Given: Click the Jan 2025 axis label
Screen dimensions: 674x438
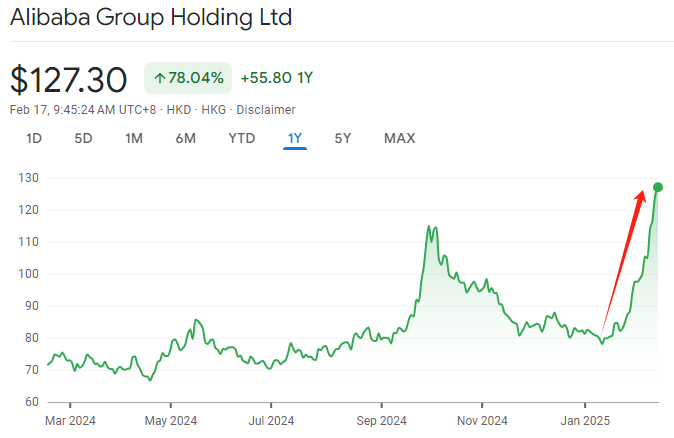Looking at the screenshot, I should (584, 420).
